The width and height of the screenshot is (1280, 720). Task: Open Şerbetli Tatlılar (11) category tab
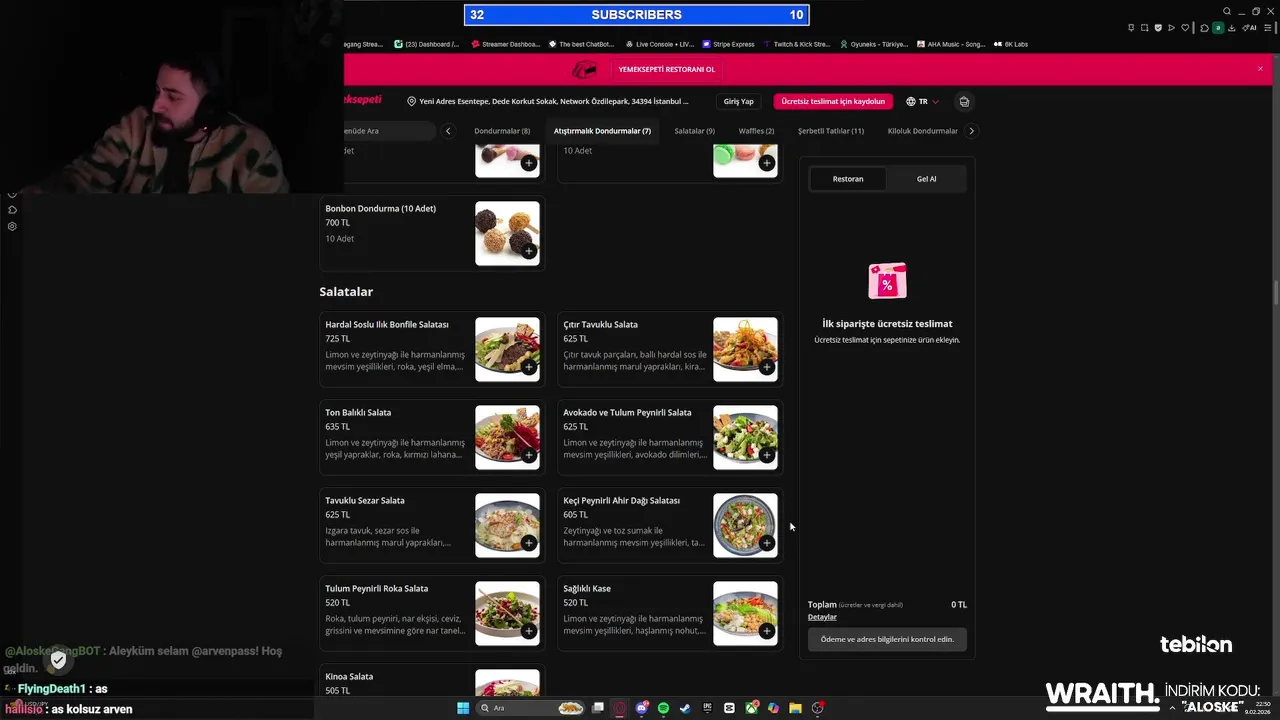(x=831, y=131)
